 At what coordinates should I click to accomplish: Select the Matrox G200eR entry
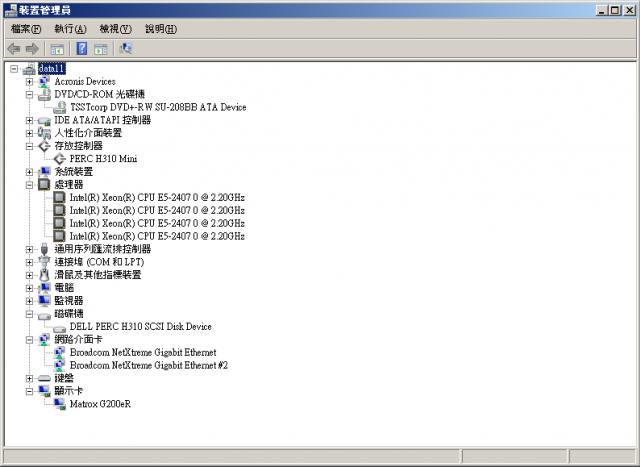pyautogui.click(x=100, y=404)
